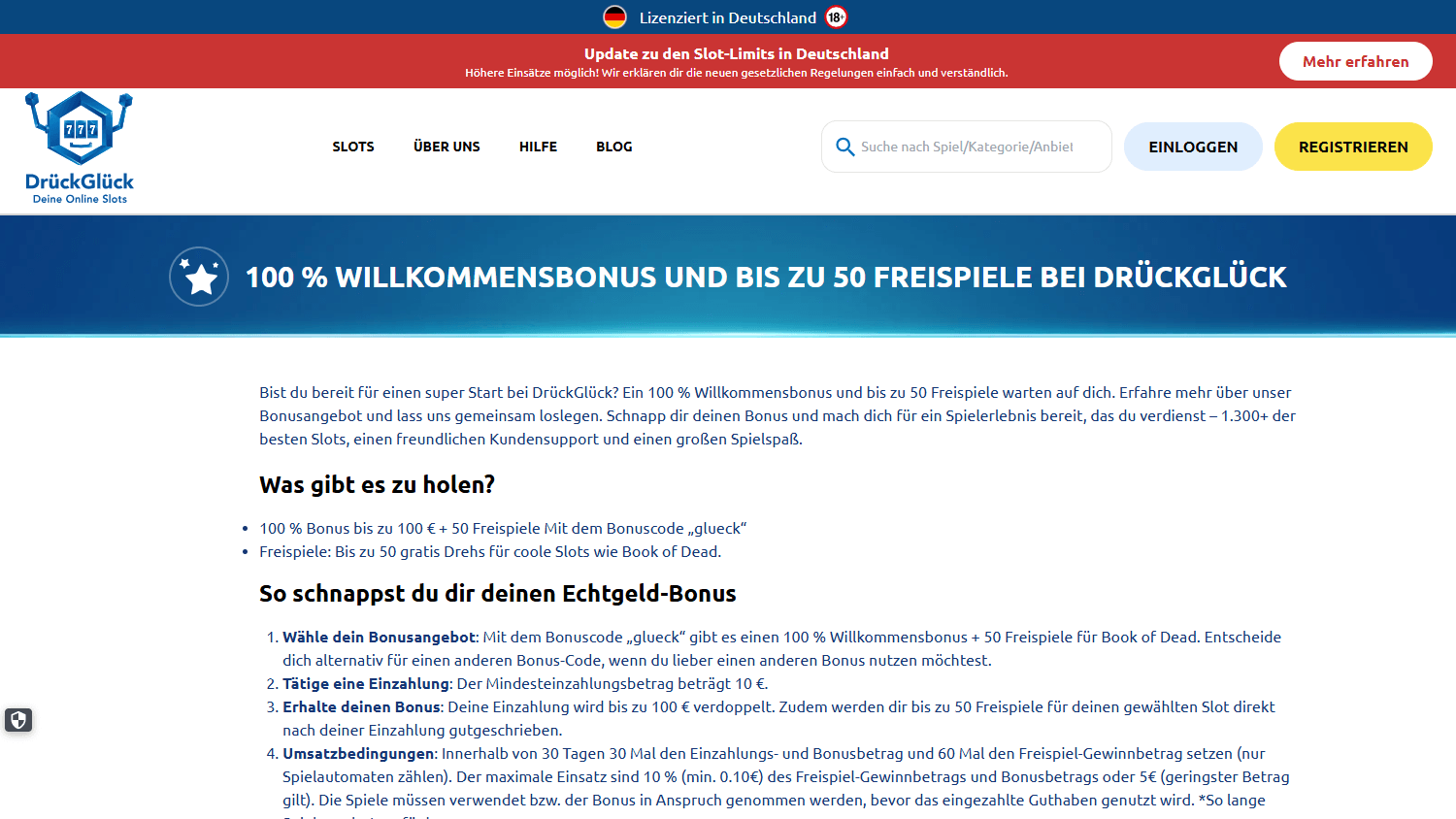Click the German flag icon
Screen dimensions: 1456x819
click(x=615, y=17)
